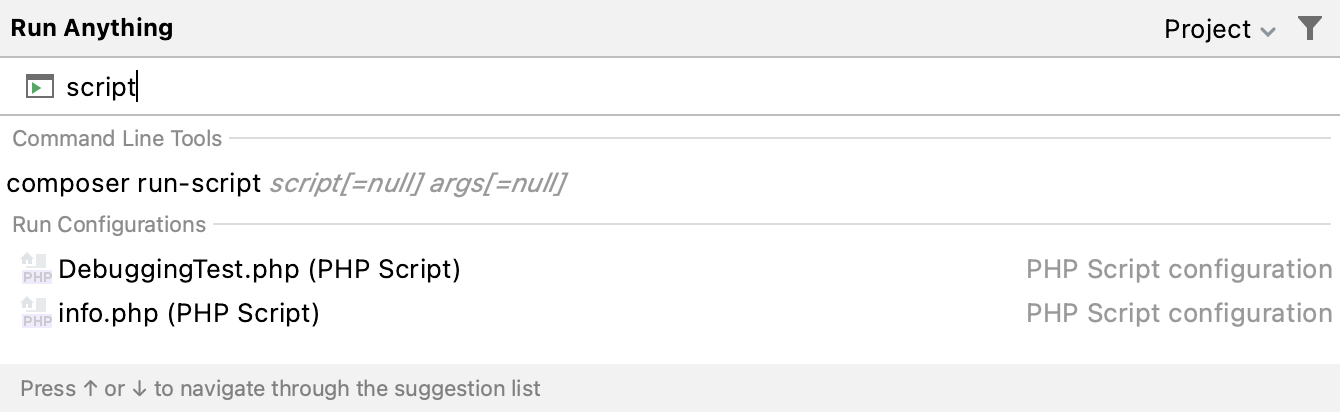Select DebuggingTest.php (PHP Script) configuration
Image resolution: width=1340 pixels, height=412 pixels.
click(670, 269)
